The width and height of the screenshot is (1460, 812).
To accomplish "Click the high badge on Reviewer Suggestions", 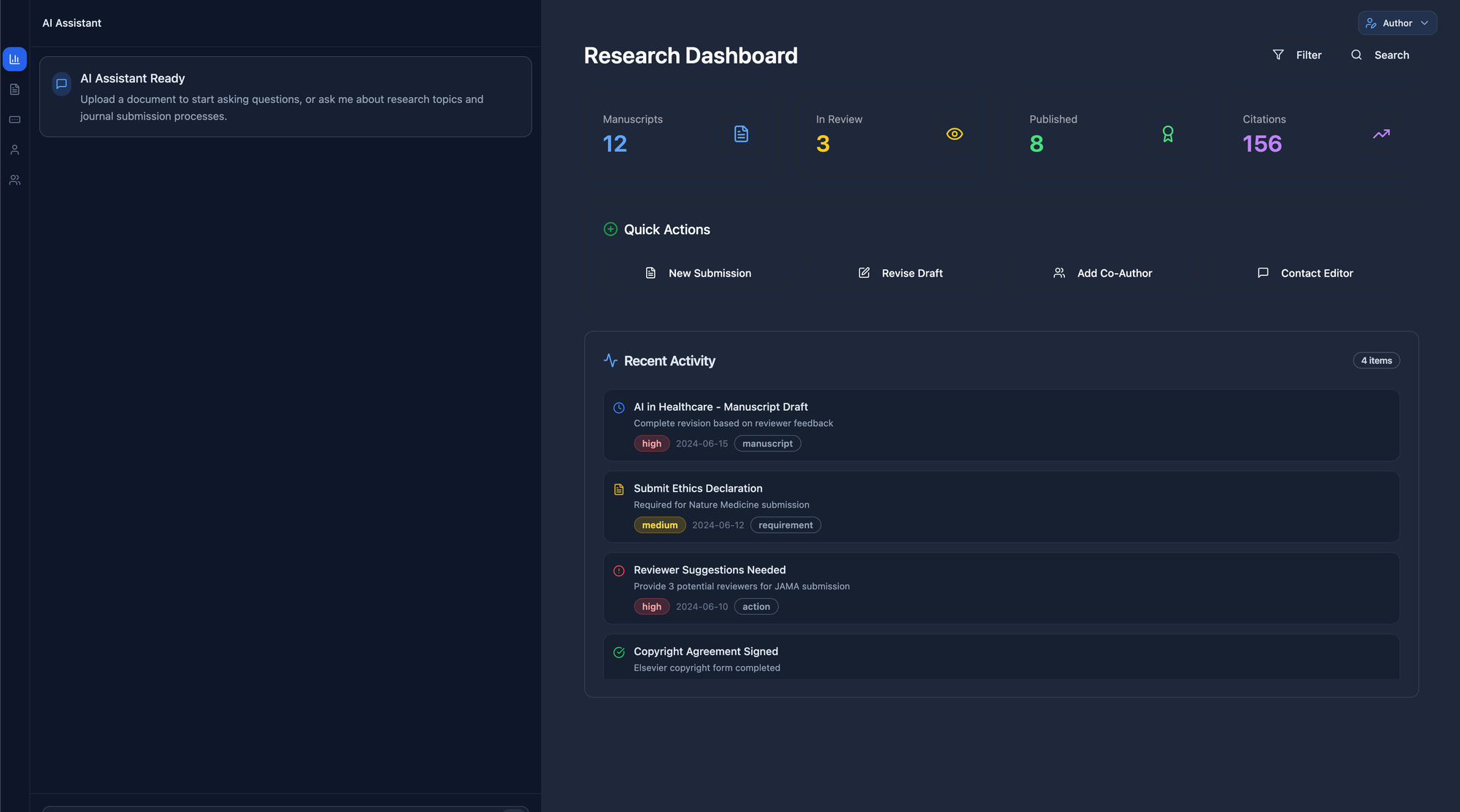I will (x=651, y=607).
